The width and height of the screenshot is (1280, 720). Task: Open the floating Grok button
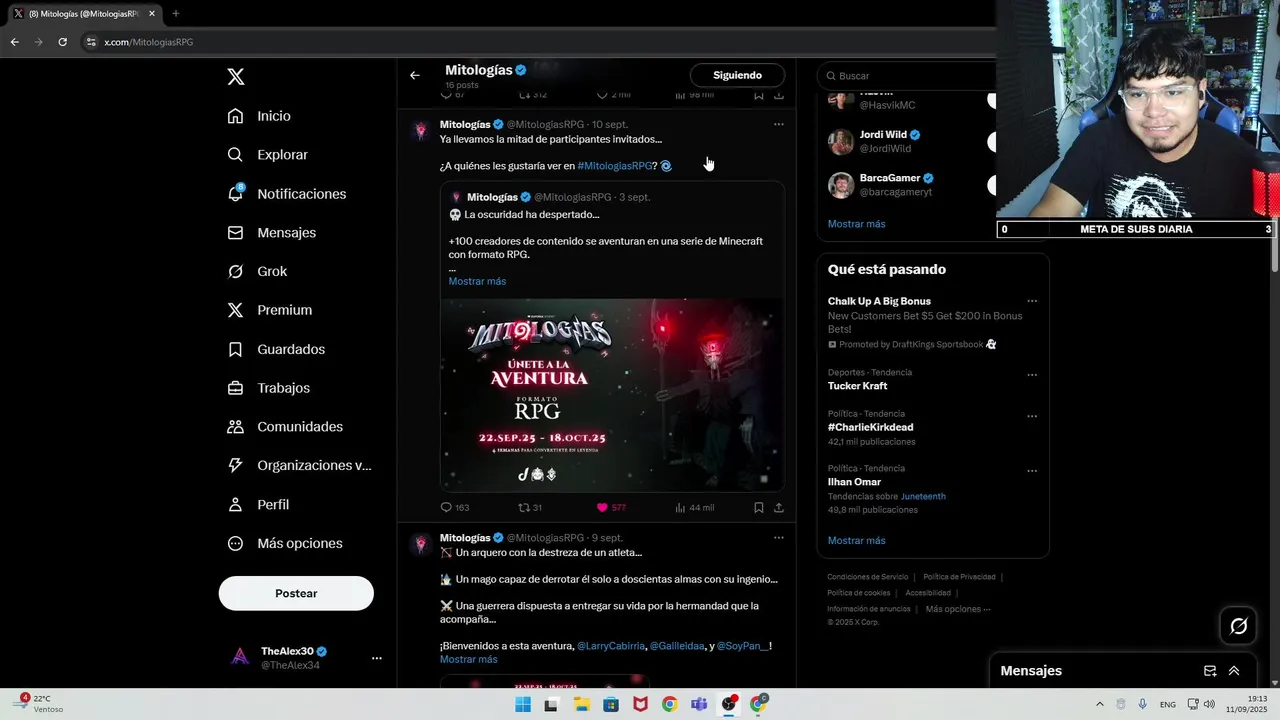point(1238,626)
